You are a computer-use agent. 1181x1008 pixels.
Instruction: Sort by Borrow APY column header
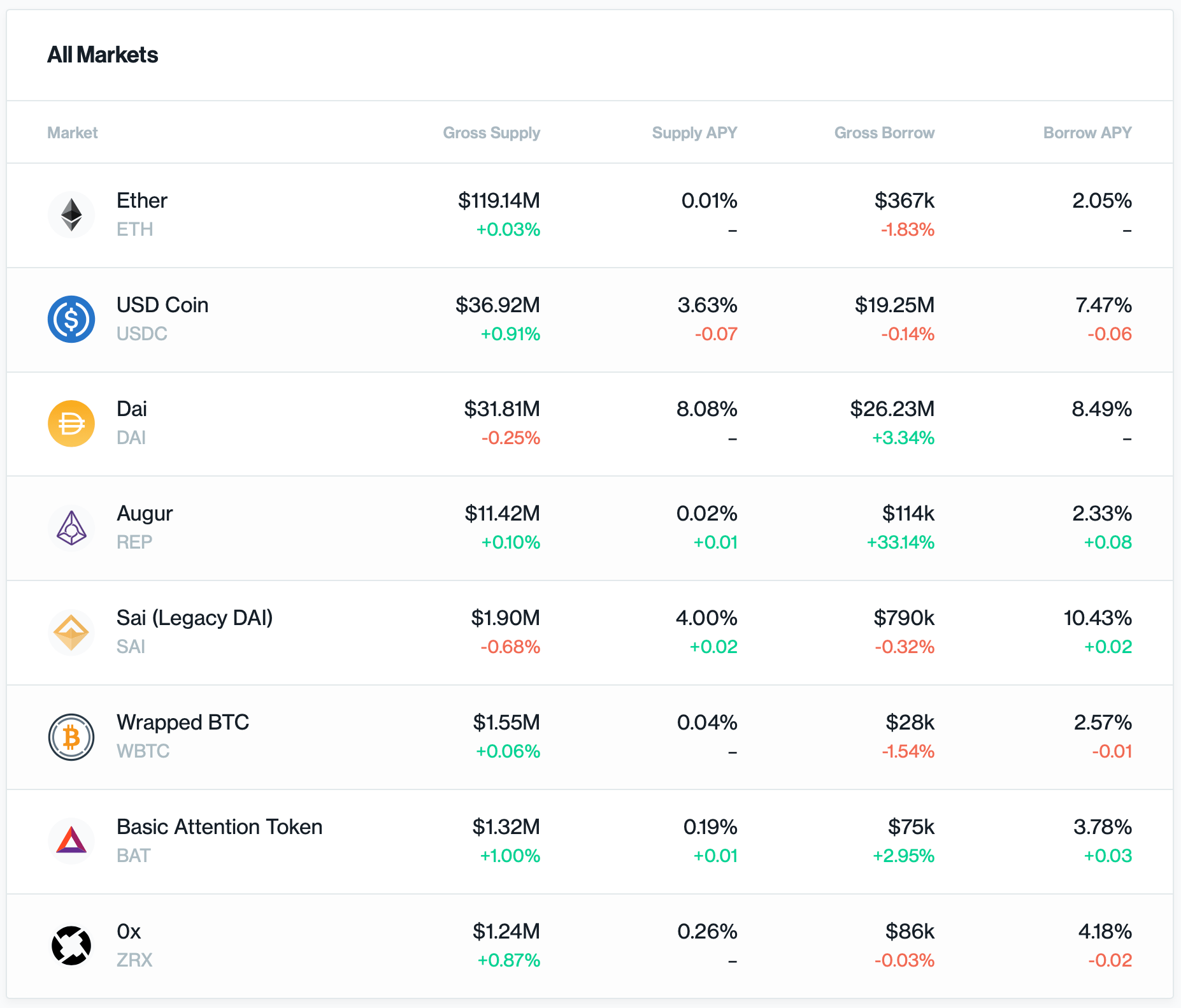click(x=1087, y=133)
